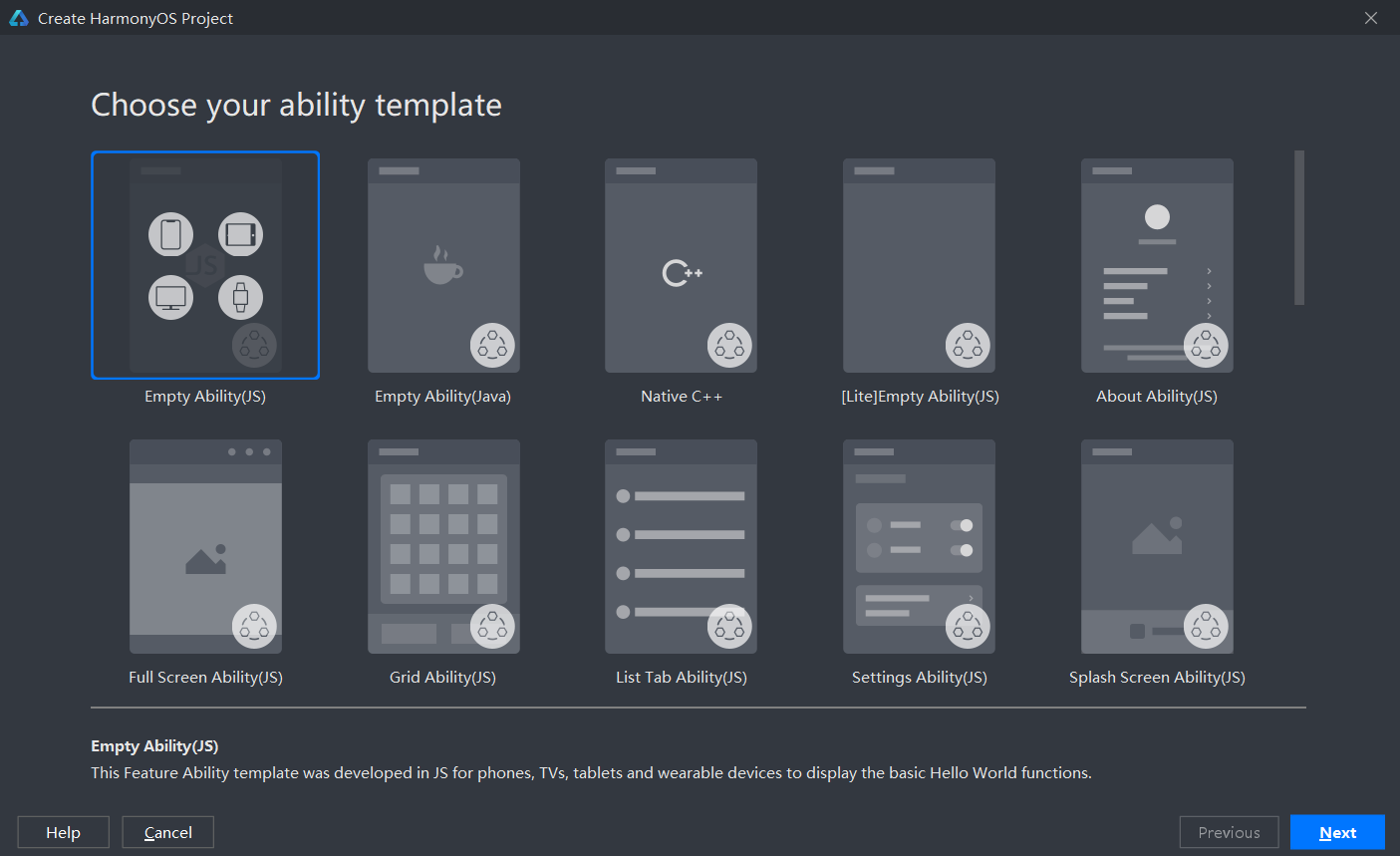This screenshot has height=856, width=1400.
Task: Click the HarmonyOS badge on Grid Ability(JS)
Action: [x=492, y=627]
